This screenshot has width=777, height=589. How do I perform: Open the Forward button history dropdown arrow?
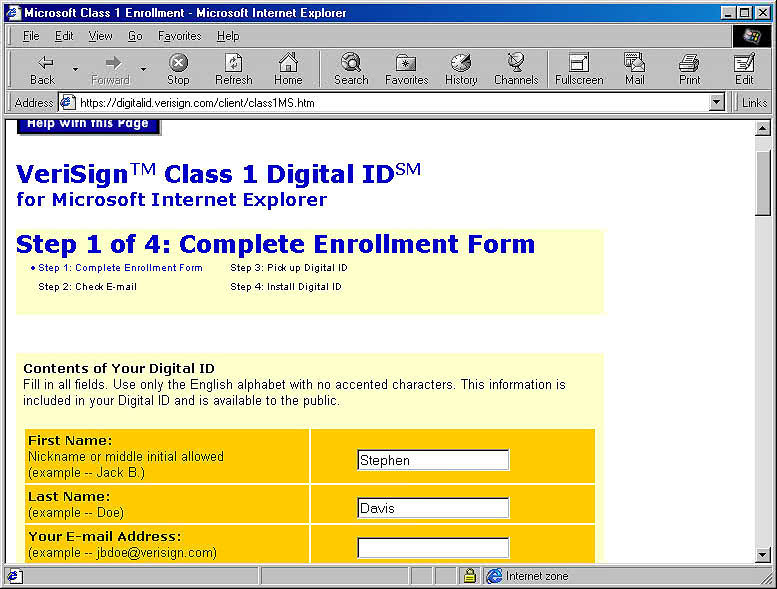click(143, 69)
